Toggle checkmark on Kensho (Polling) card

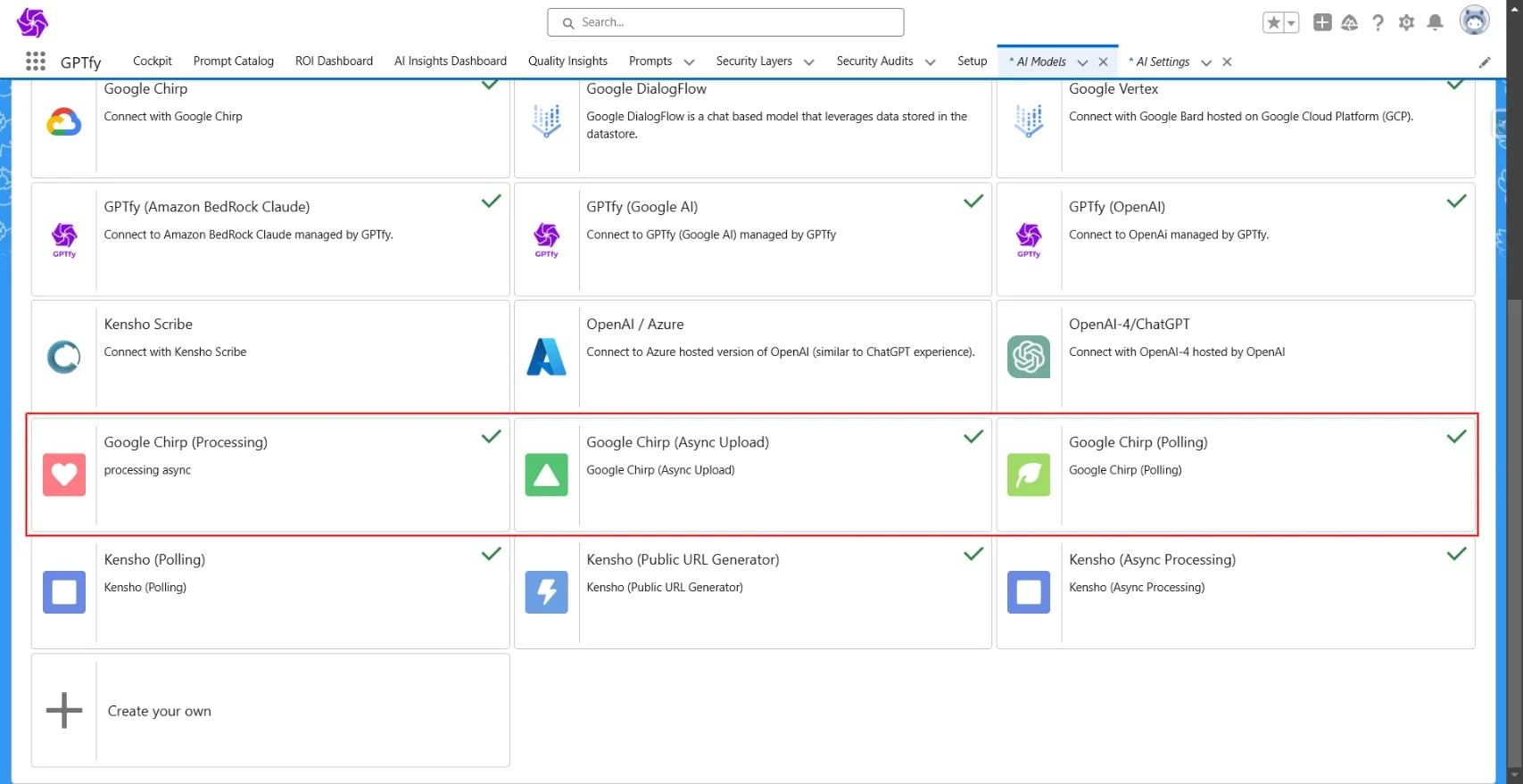(491, 554)
